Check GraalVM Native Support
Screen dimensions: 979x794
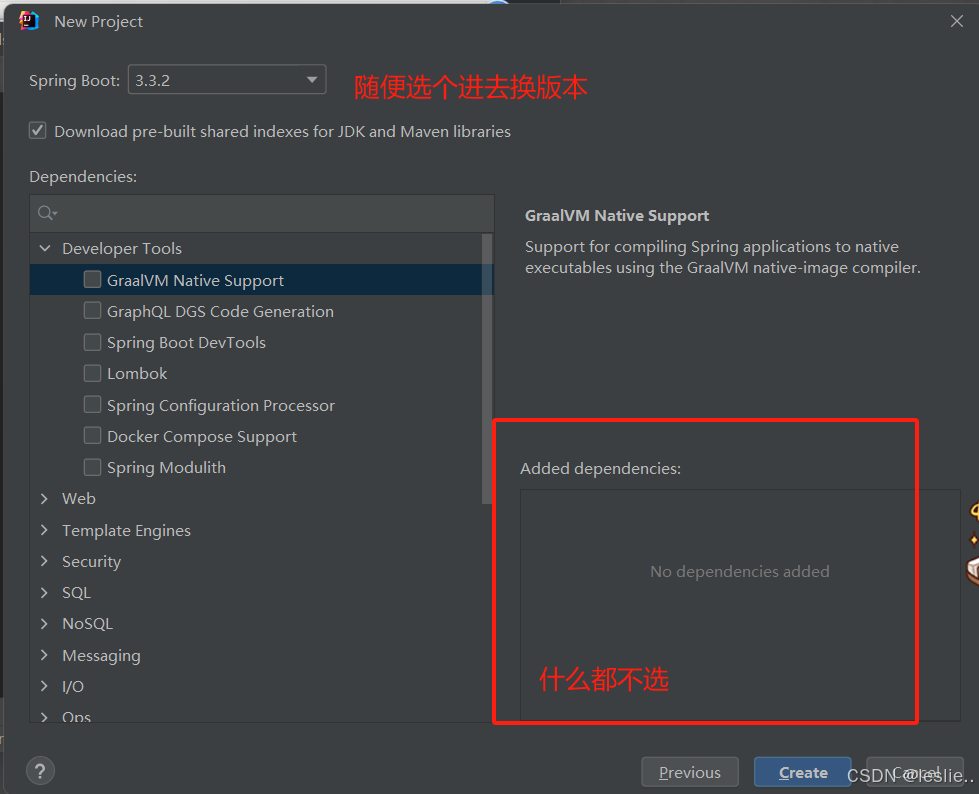(x=92, y=279)
